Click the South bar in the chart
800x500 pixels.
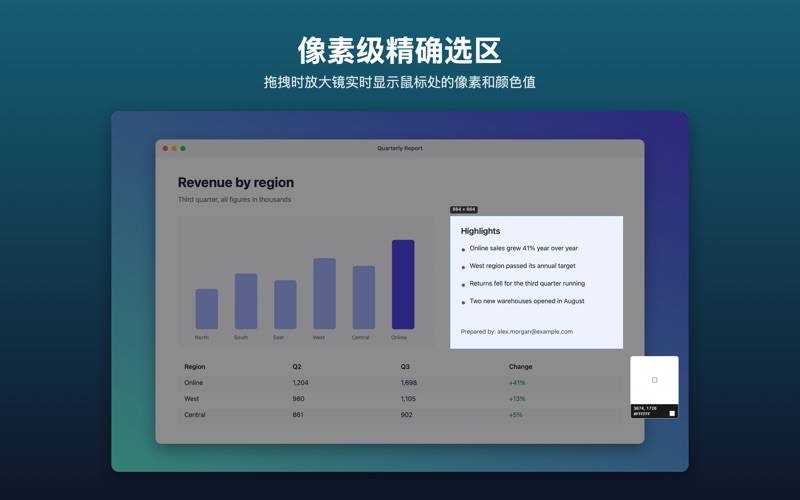point(246,302)
